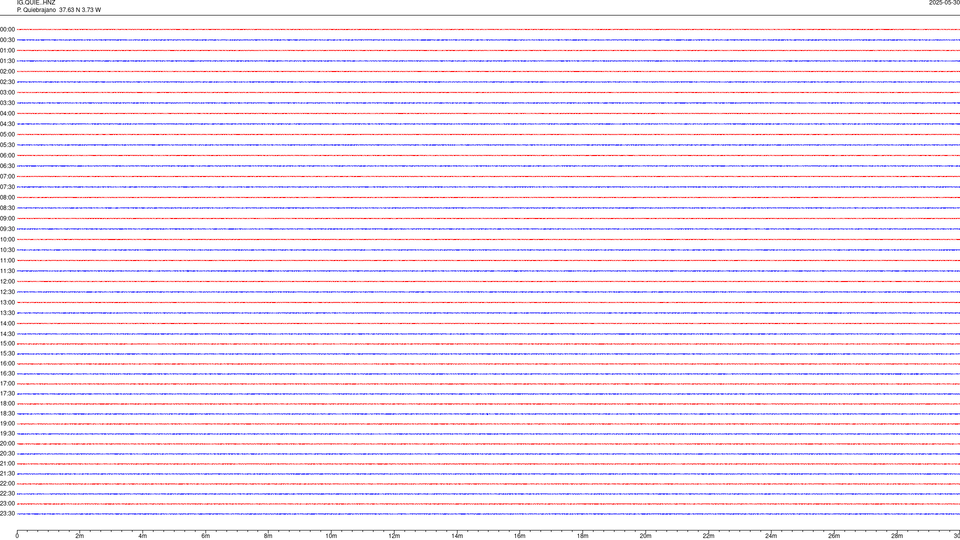
Task: Select the 12:00 time row label
Action: pos(7,282)
